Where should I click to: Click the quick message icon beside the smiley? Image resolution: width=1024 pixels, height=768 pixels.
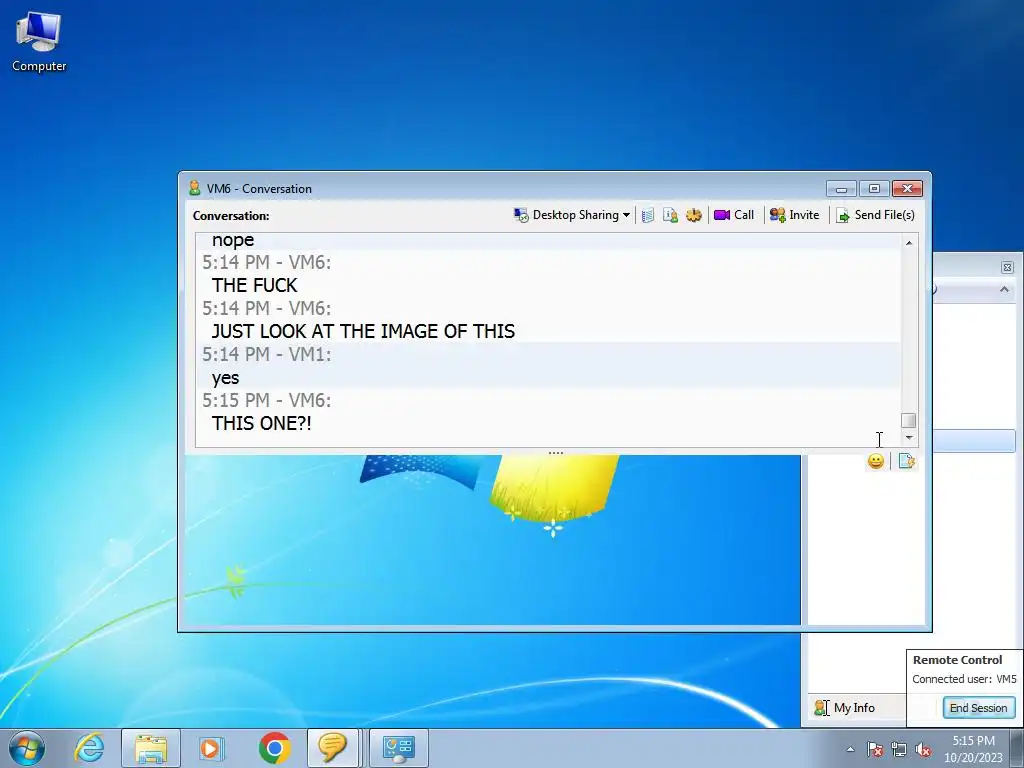[906, 461]
